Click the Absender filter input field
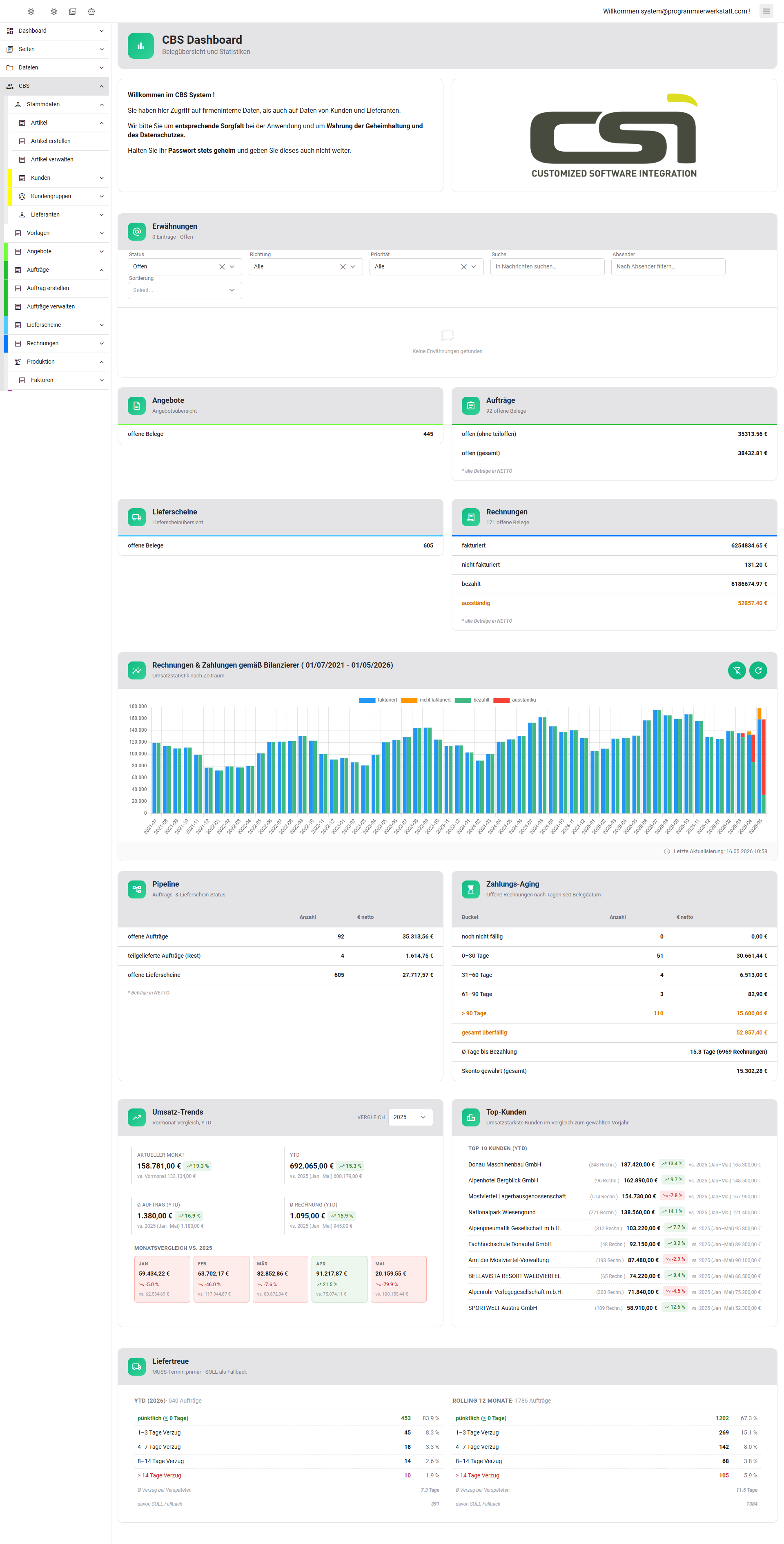 pyautogui.click(x=668, y=267)
